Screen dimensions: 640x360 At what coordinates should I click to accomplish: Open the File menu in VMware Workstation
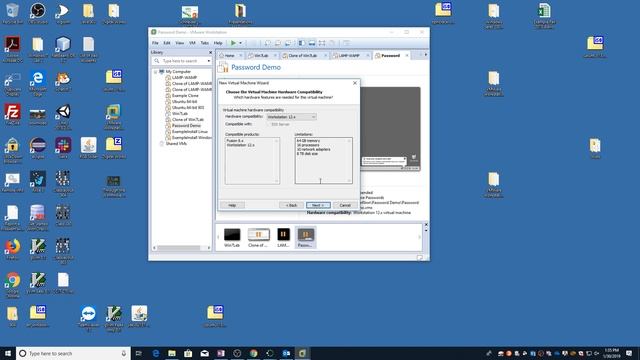[x=155, y=43]
